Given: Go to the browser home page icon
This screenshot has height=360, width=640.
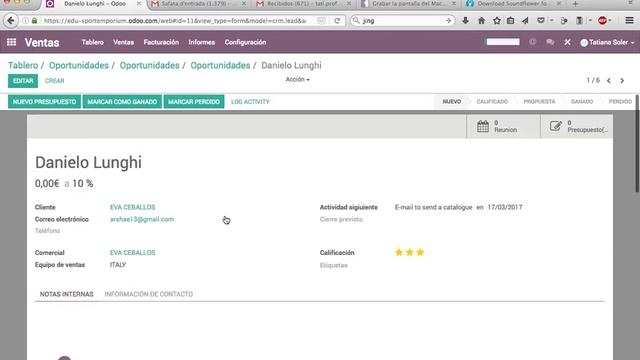Looking at the screenshot, I should (481, 20).
